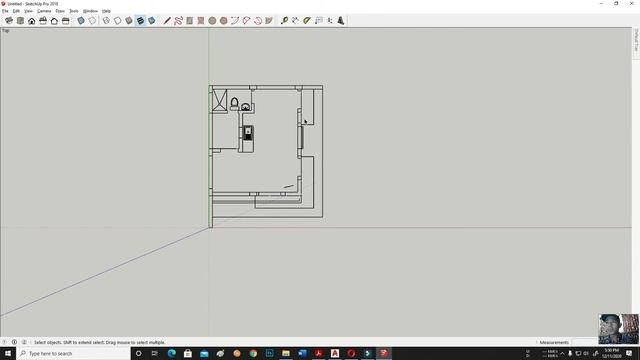
Task: Click the second status bar credits icon
Action: coord(14,342)
